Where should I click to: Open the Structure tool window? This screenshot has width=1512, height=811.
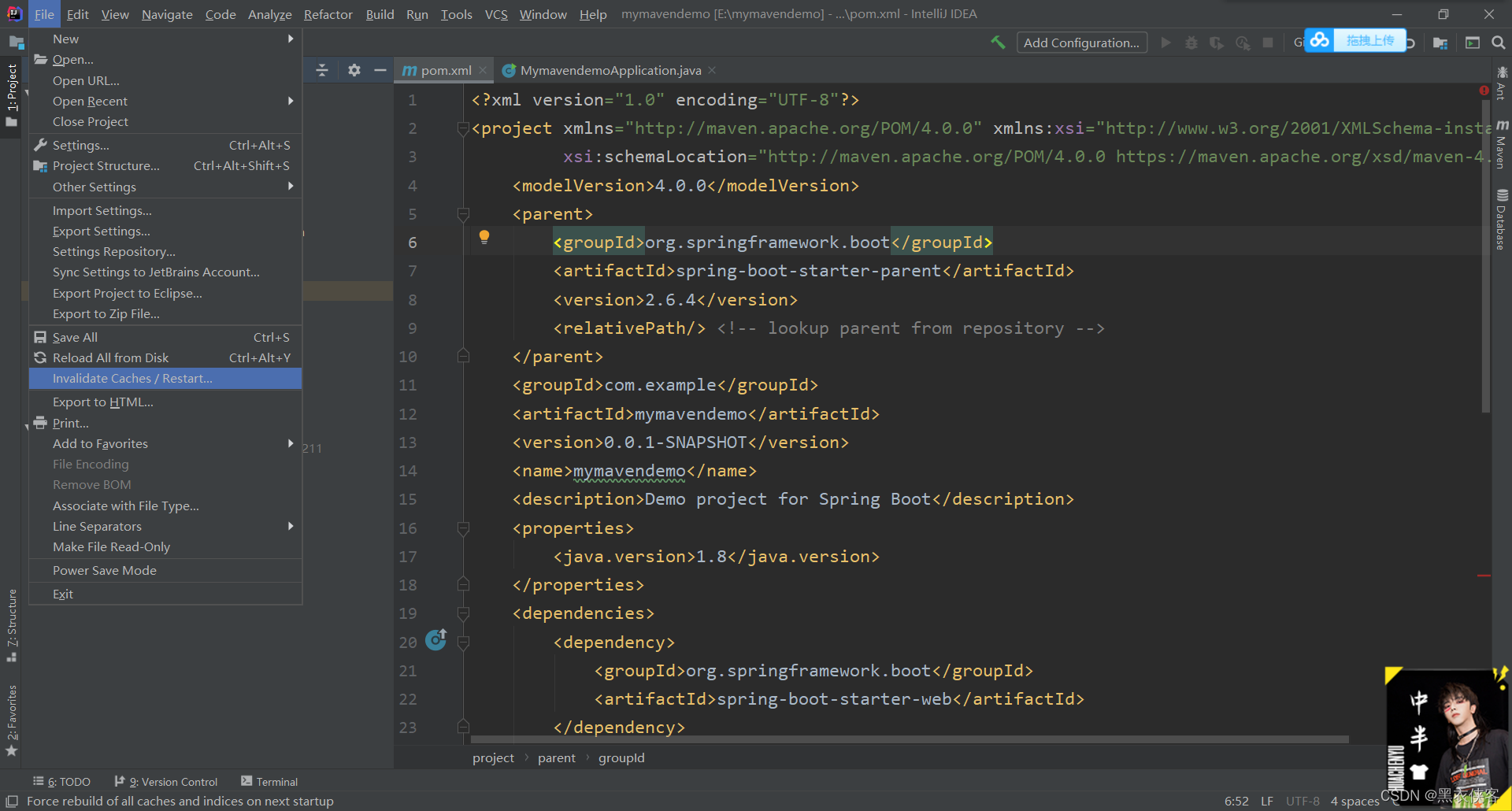[12, 626]
